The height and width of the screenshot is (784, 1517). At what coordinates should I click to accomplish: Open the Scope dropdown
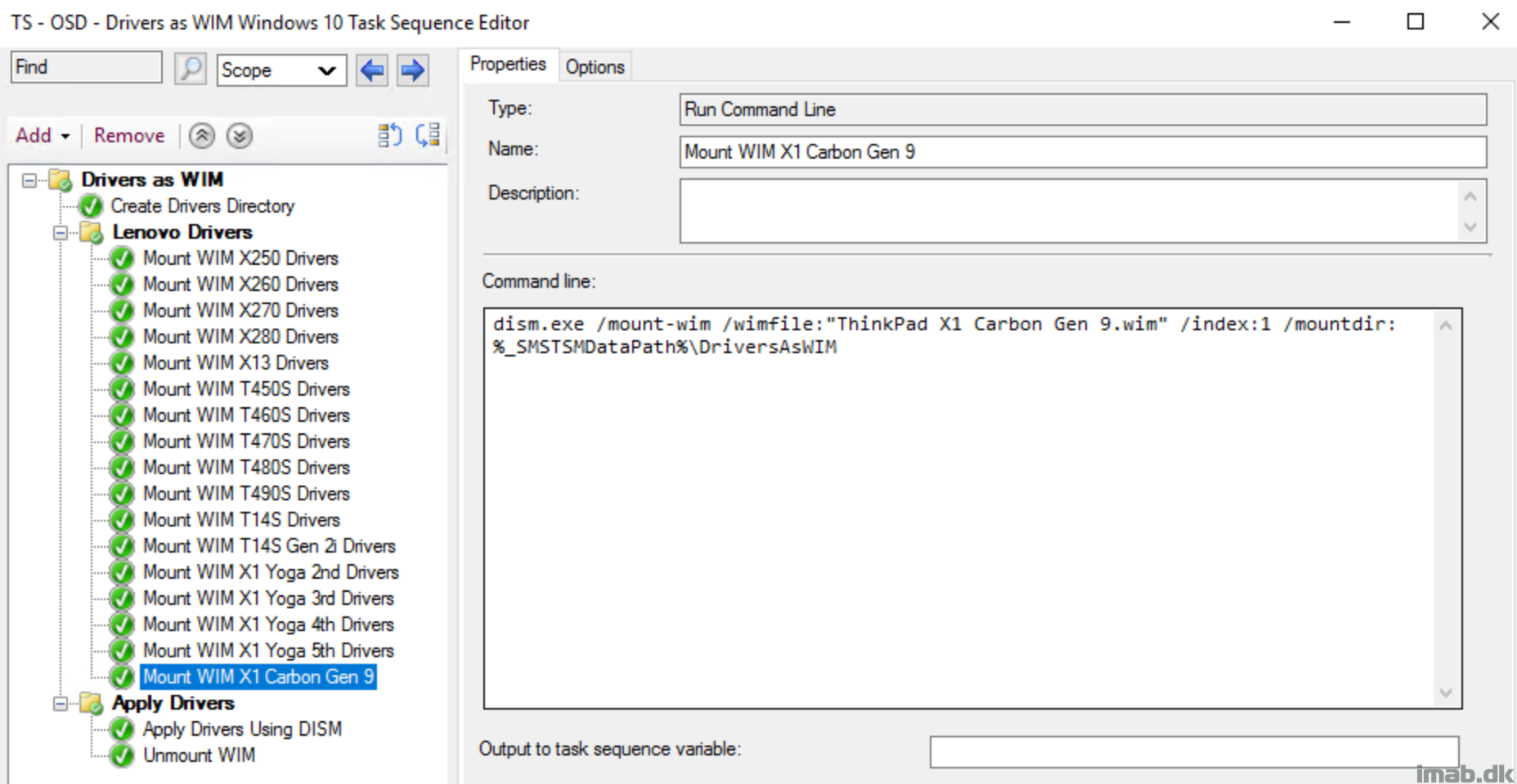tap(281, 70)
